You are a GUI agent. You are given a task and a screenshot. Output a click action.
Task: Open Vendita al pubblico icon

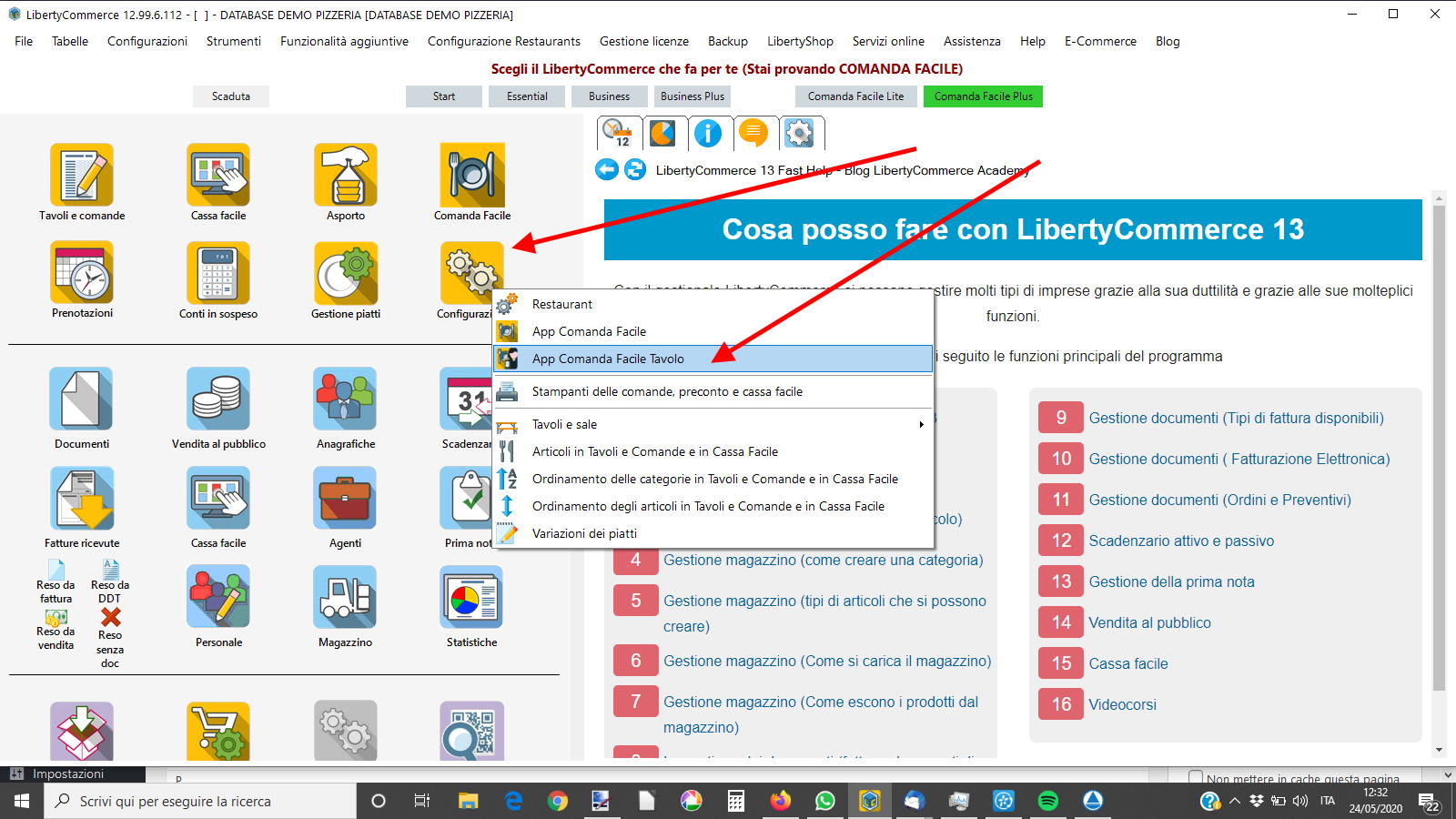pos(218,399)
